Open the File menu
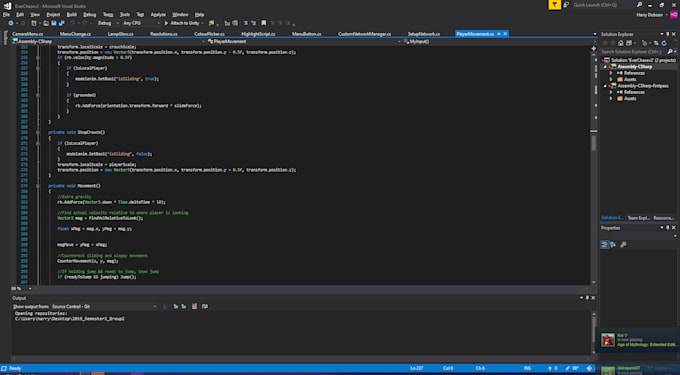680x375 pixels. [6, 15]
